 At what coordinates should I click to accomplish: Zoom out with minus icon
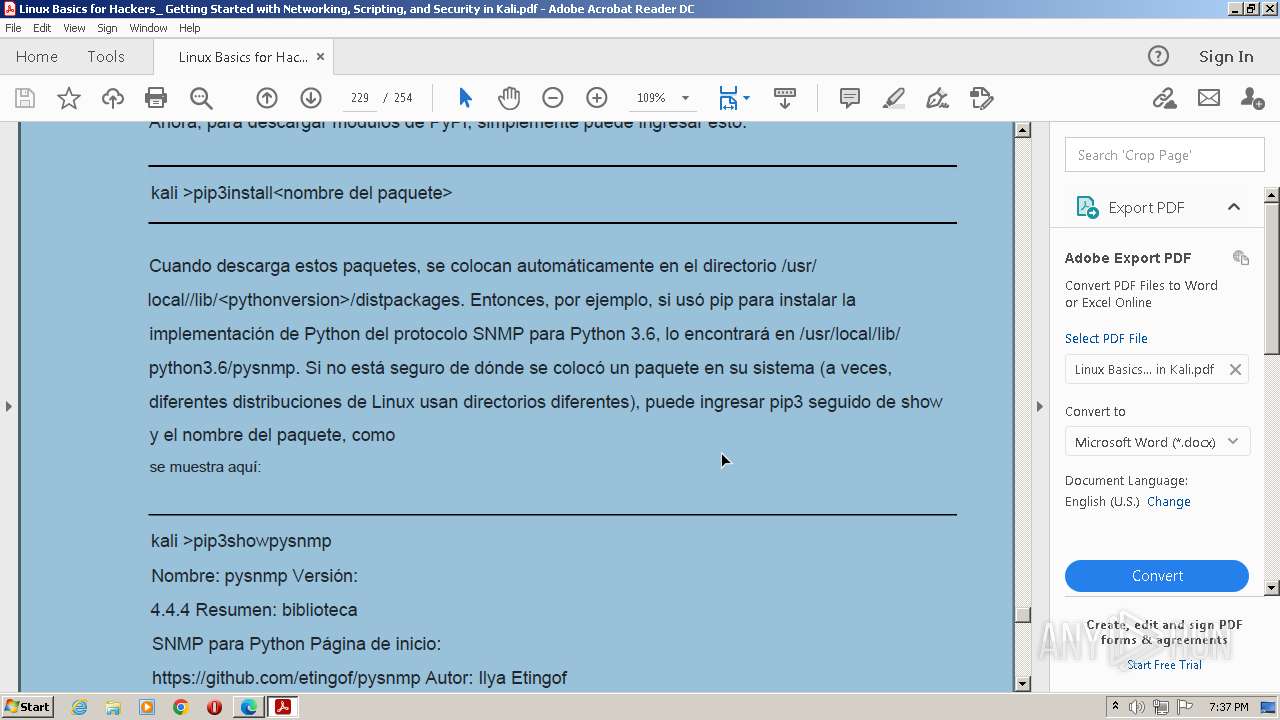(x=553, y=98)
